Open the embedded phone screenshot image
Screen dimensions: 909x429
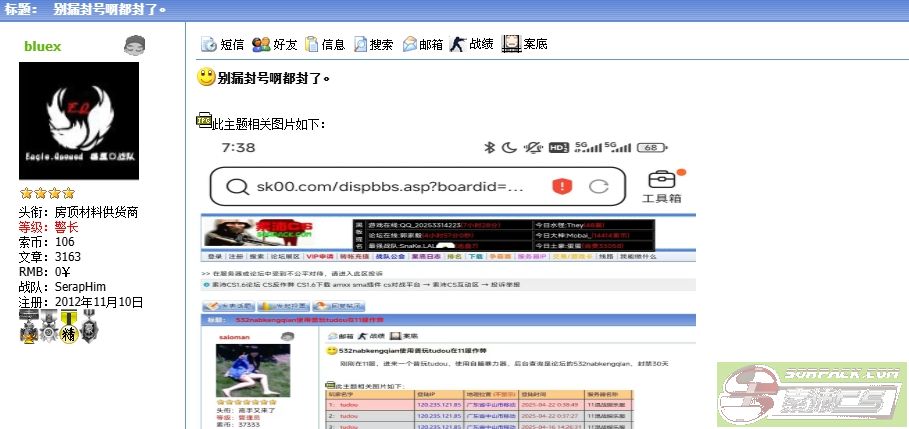(447, 280)
